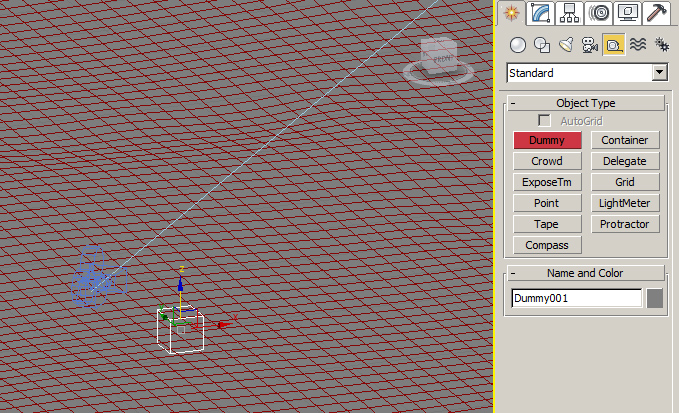
Task: Select the Shapes category icon
Action: tap(542, 45)
